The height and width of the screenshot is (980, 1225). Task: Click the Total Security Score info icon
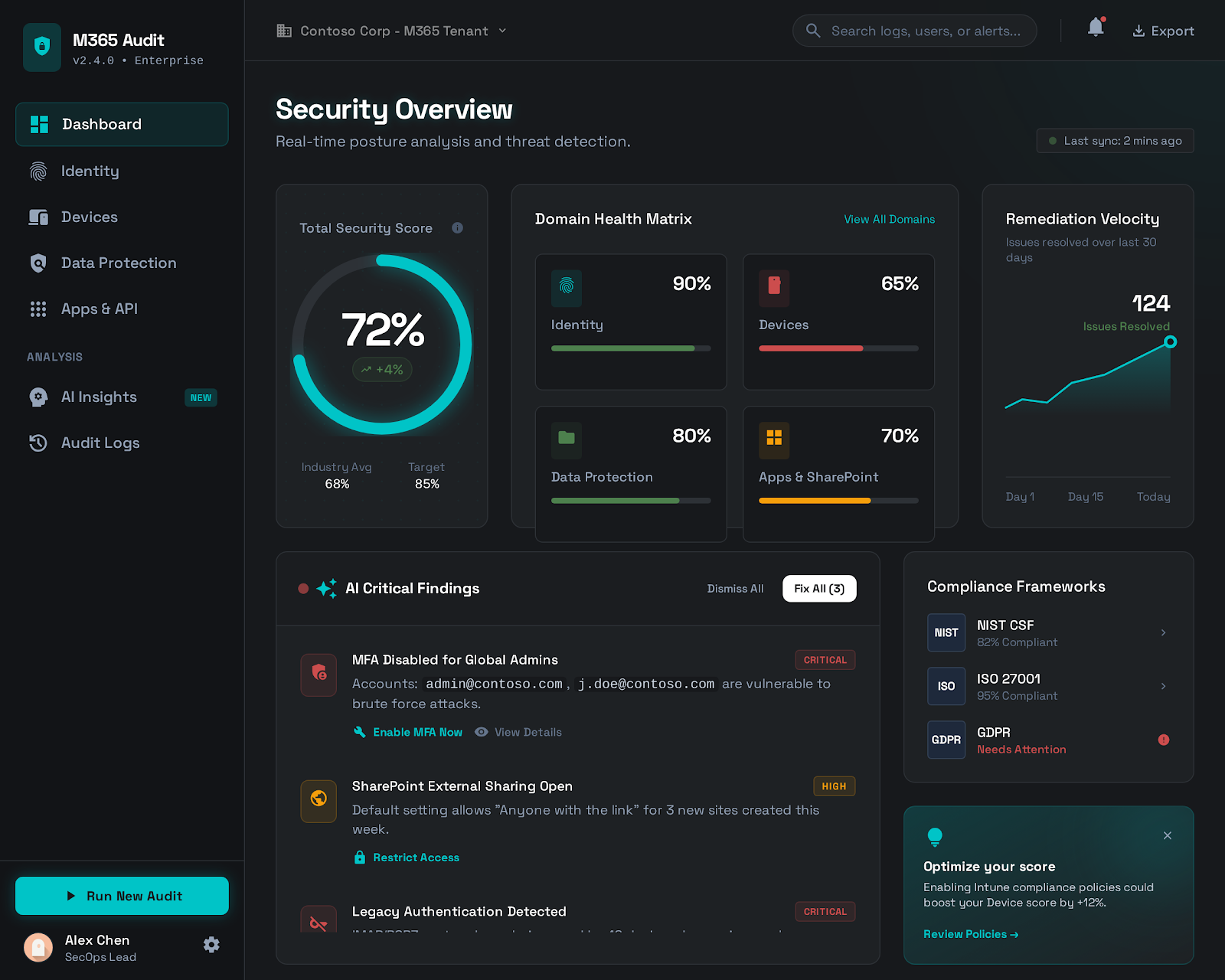coord(457,227)
